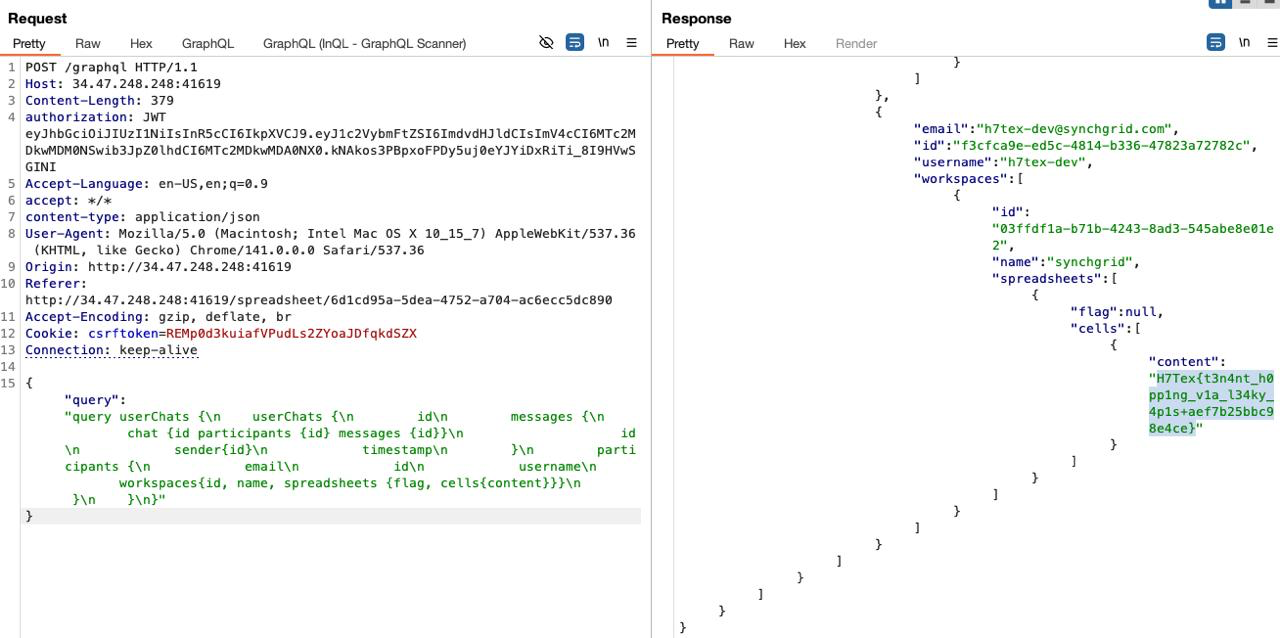1280x638 pixels.
Task: Toggle word wrap in Response panel
Action: [x=1215, y=43]
